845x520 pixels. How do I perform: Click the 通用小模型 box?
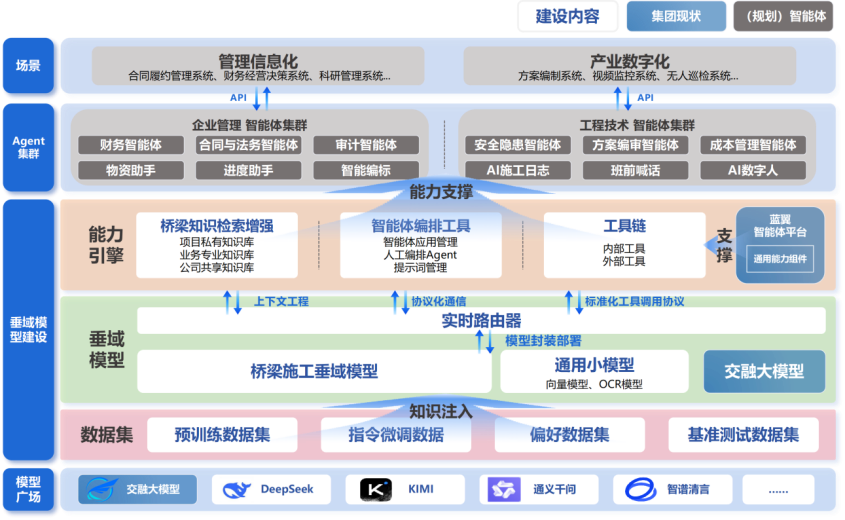click(594, 371)
